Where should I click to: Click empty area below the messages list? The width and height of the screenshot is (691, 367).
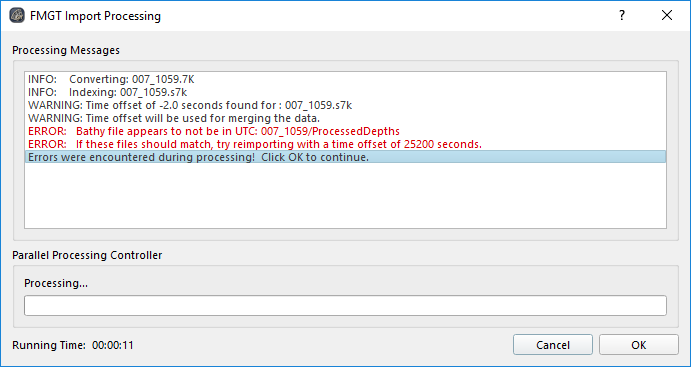coord(345,196)
